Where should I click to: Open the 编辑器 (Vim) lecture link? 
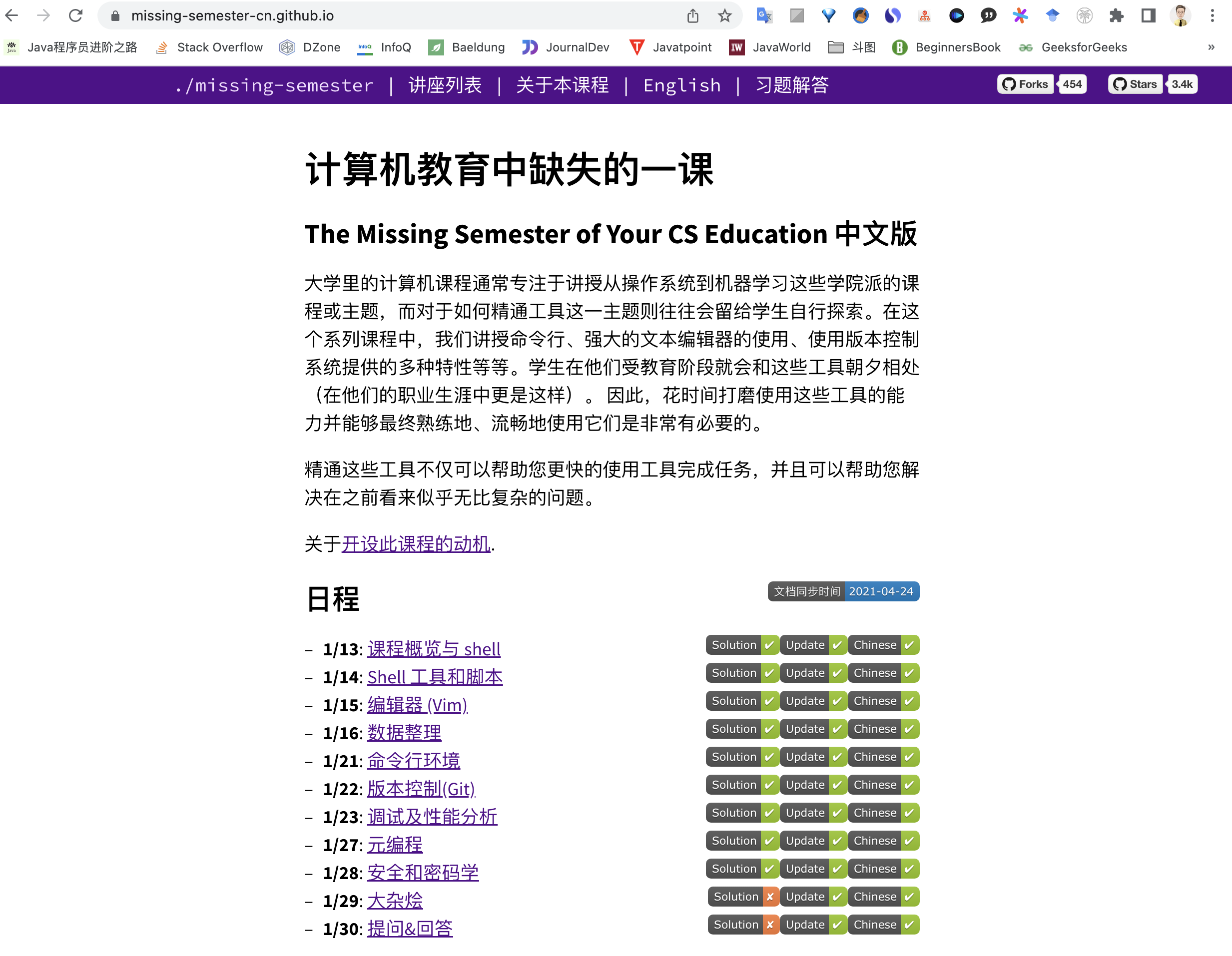(417, 704)
